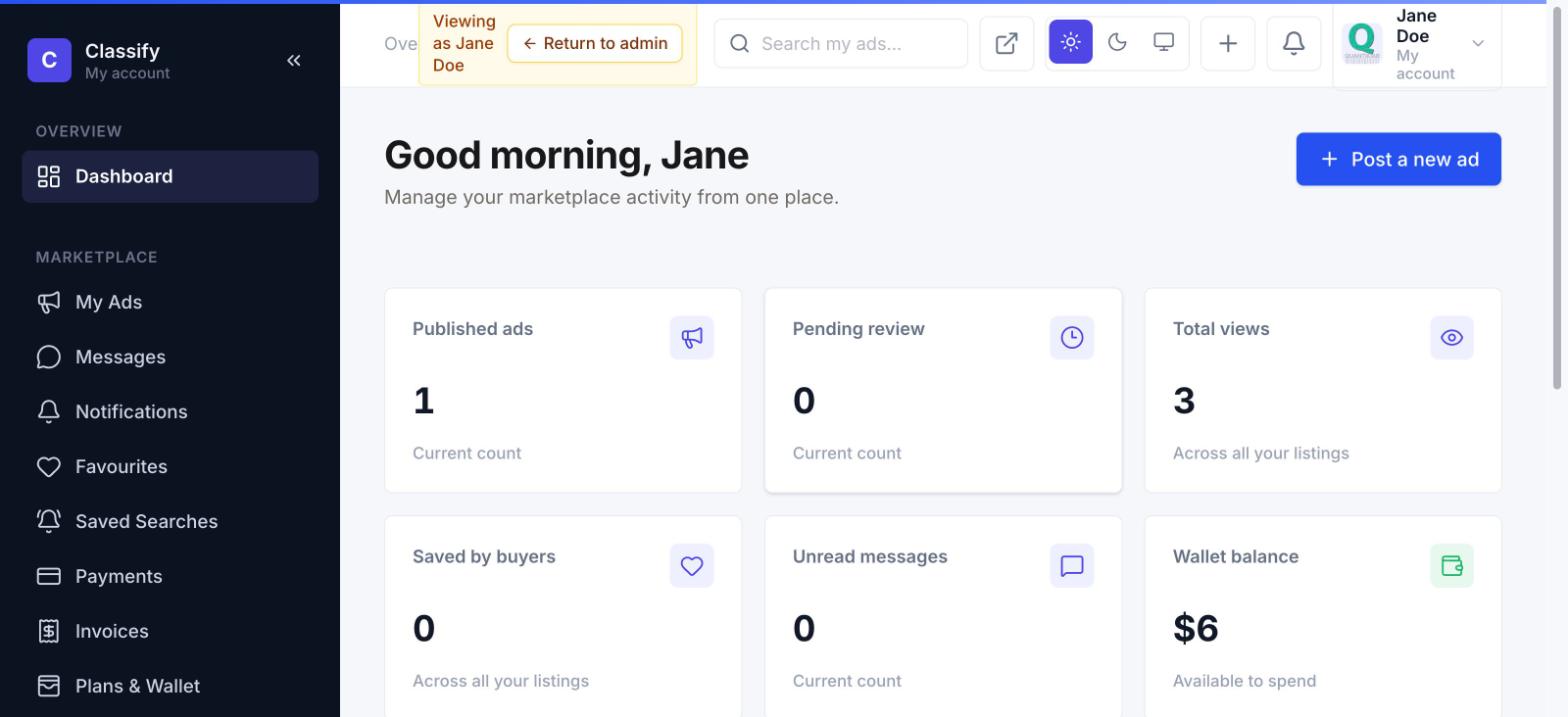Collapse the sidebar with double chevron

[293, 61]
